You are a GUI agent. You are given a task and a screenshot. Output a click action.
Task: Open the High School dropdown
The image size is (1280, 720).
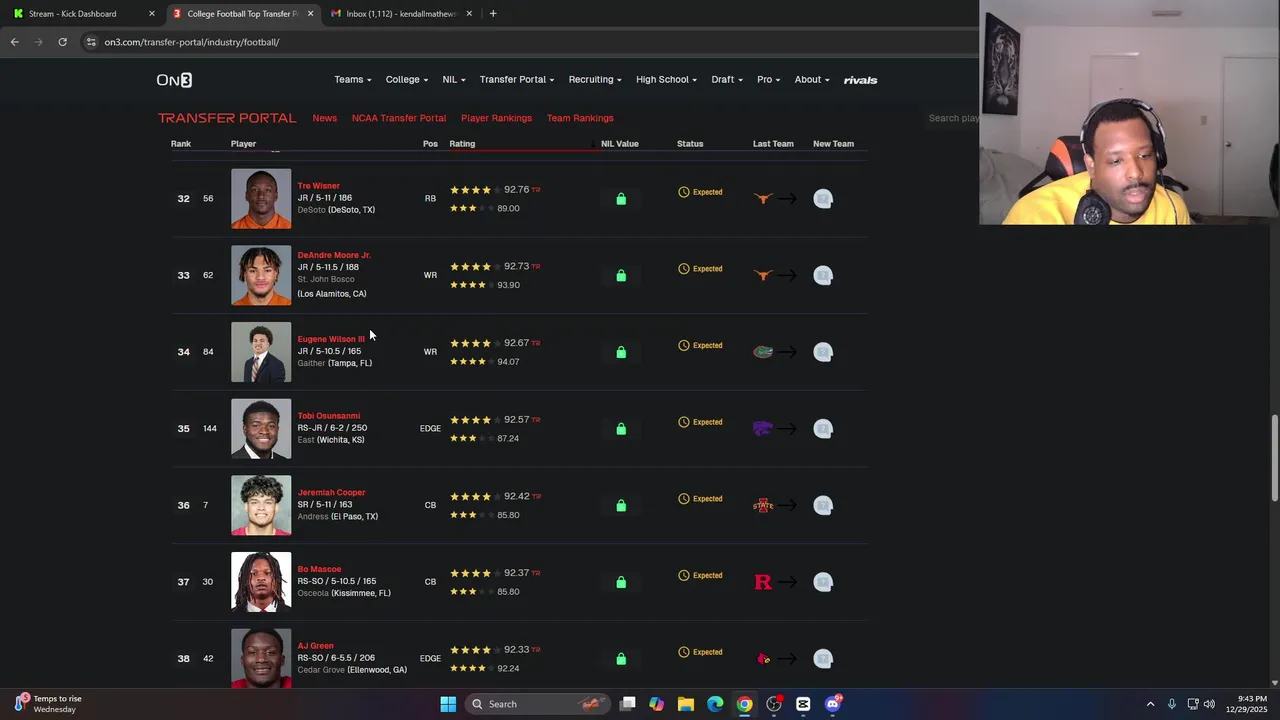pos(666,80)
